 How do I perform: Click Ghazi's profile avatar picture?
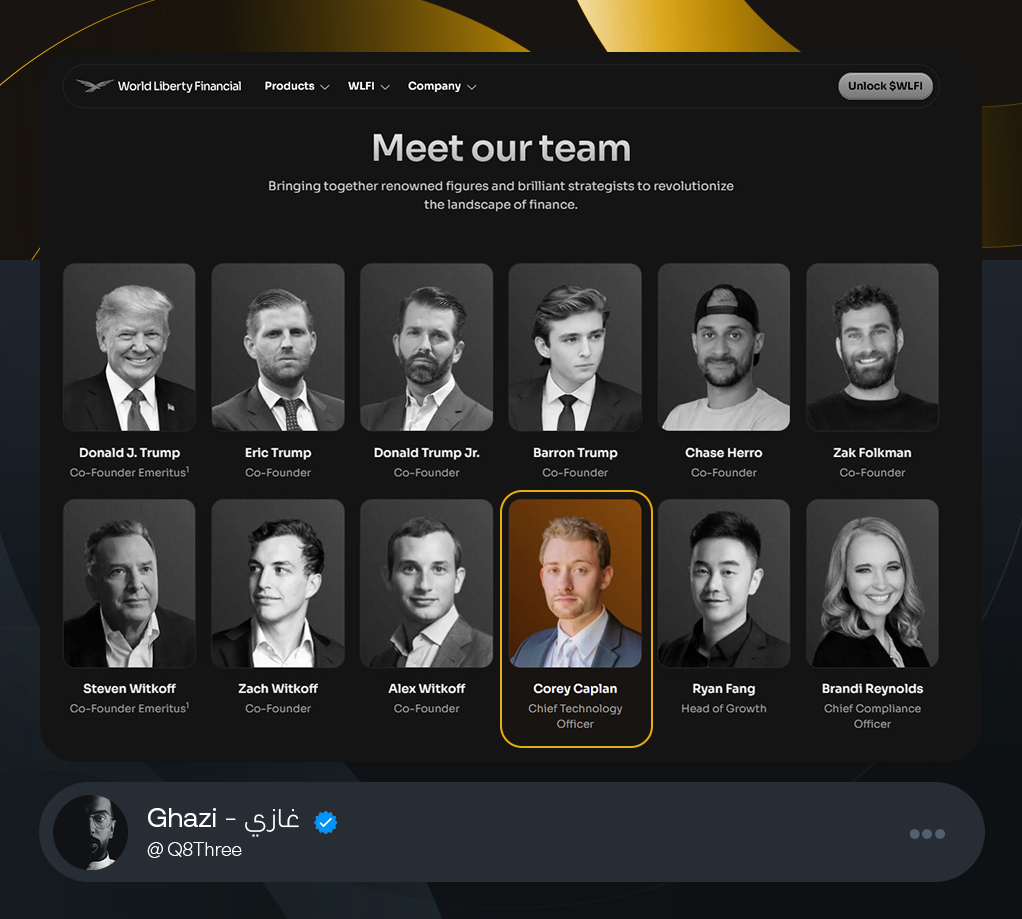pos(91,832)
